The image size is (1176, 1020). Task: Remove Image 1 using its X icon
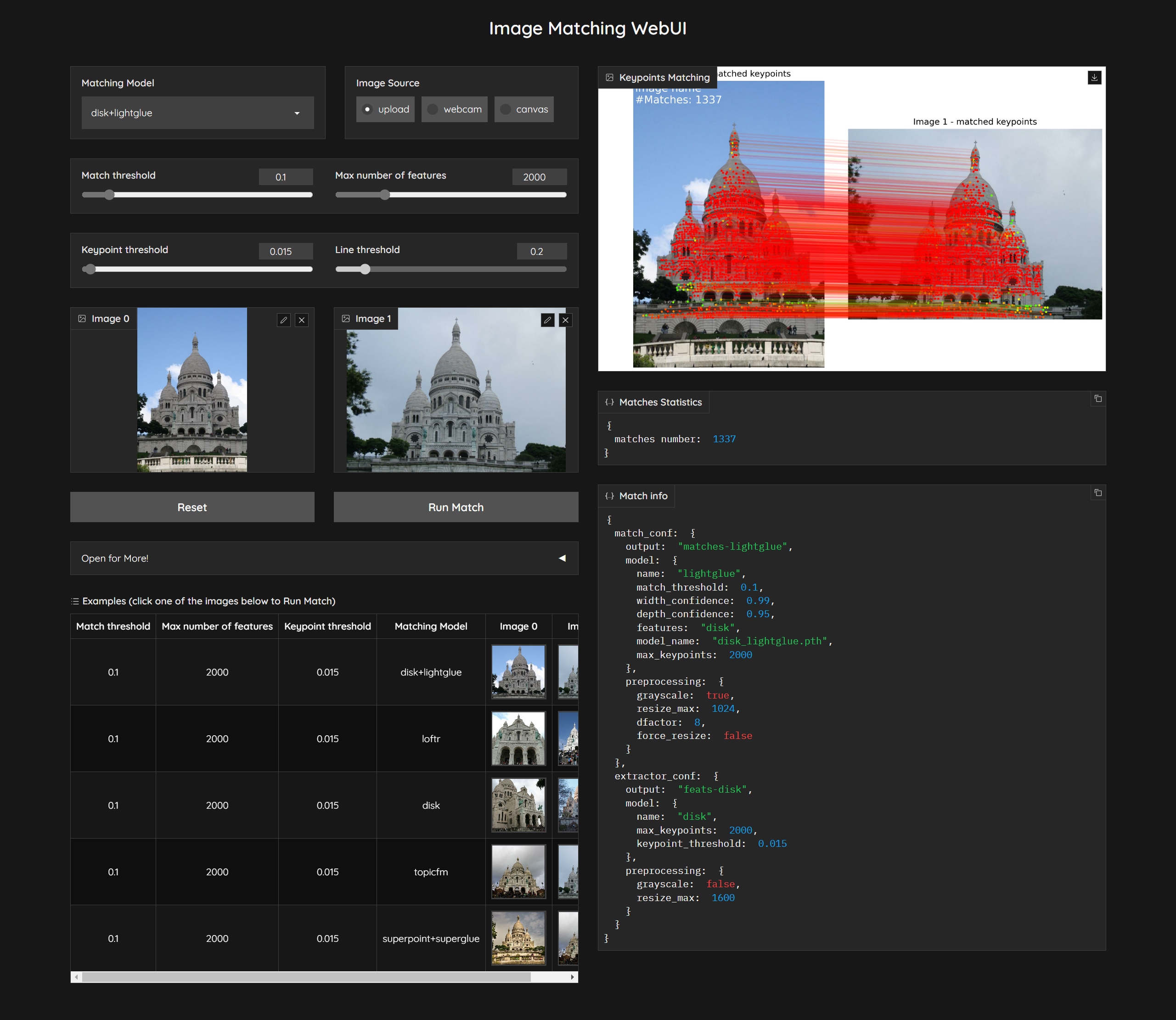tap(566, 320)
